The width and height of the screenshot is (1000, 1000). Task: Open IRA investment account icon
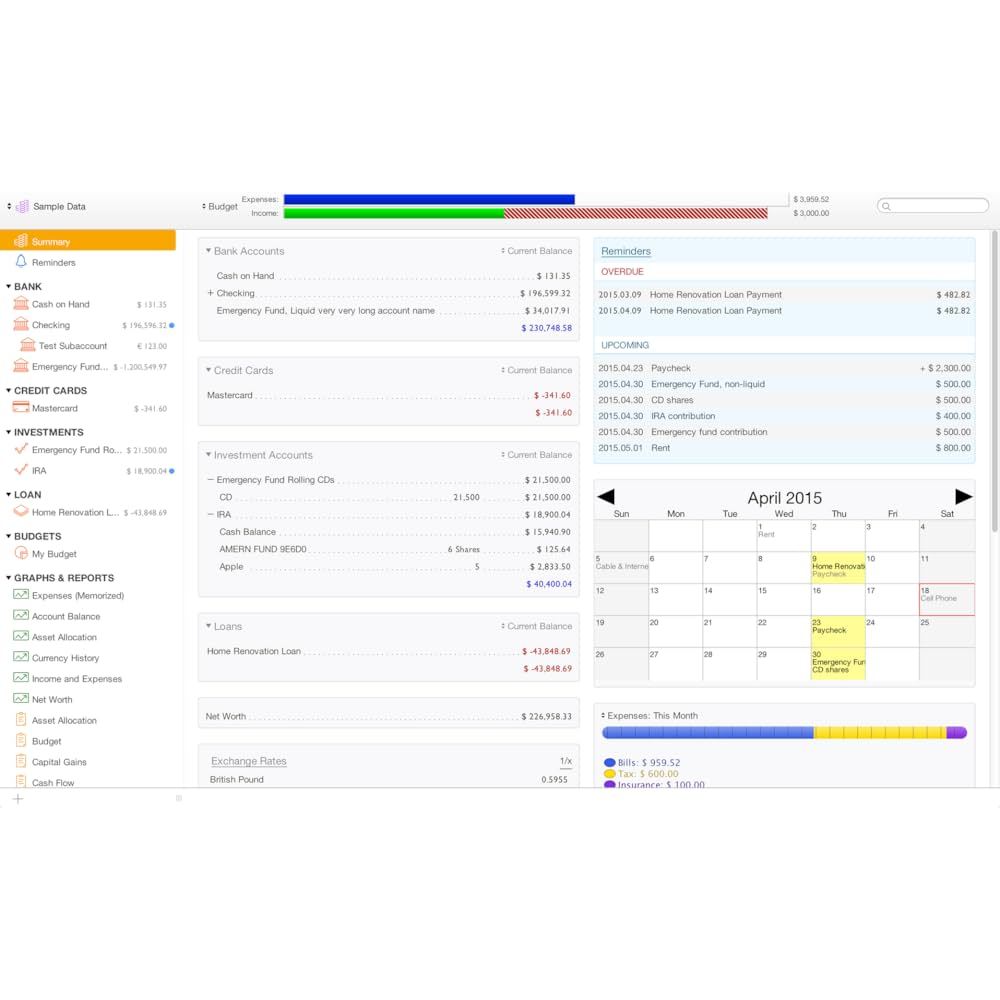tap(21, 470)
